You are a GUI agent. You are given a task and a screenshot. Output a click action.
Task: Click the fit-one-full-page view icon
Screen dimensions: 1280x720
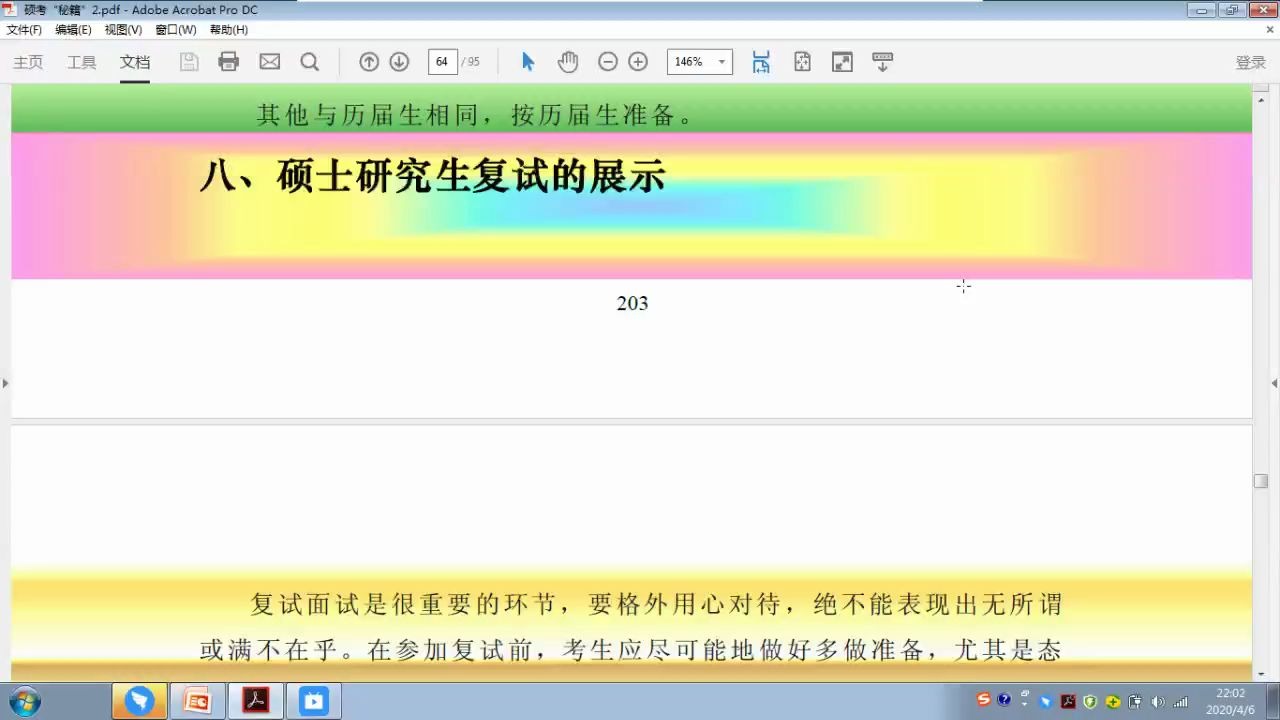coord(802,62)
